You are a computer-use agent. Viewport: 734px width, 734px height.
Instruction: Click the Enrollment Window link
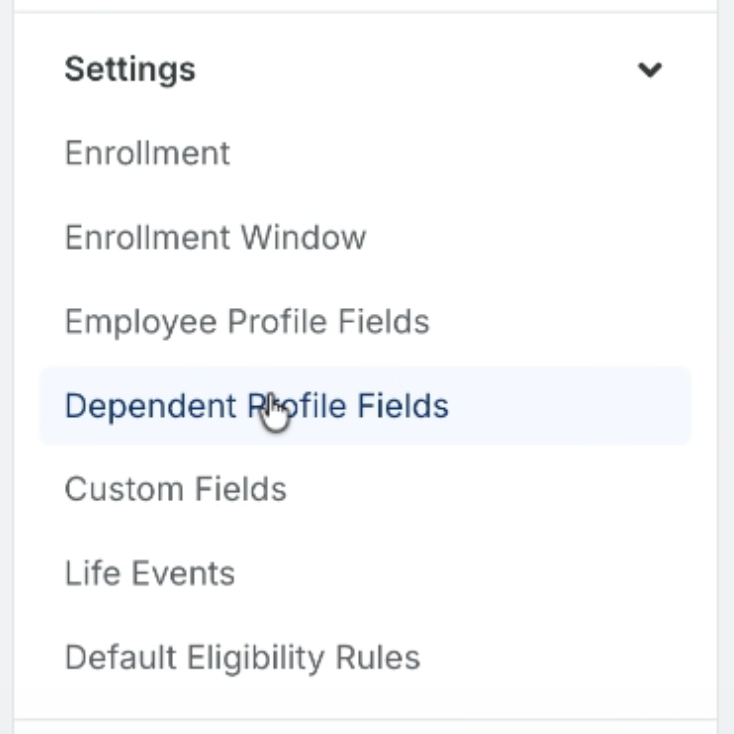(x=215, y=237)
